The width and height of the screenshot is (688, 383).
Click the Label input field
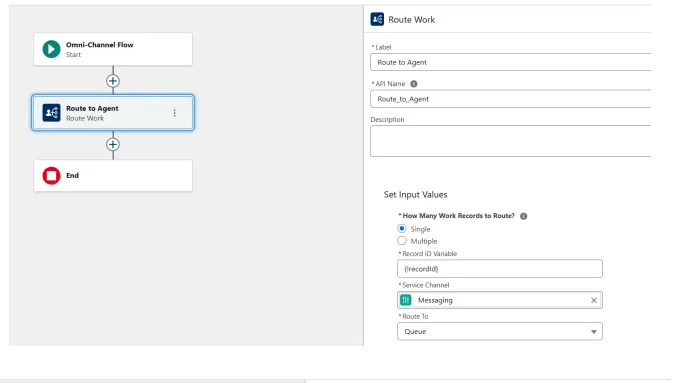[x=511, y=62]
